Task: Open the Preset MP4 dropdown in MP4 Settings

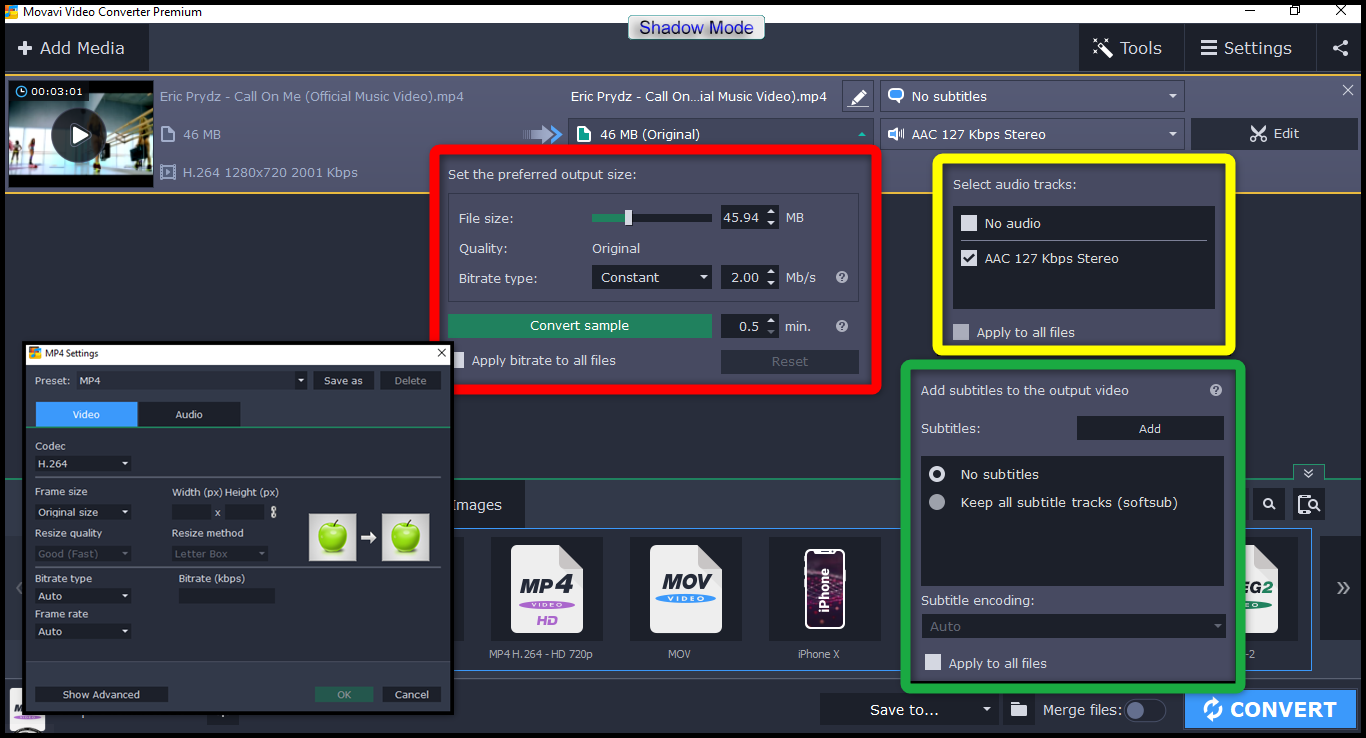Action: tap(192, 380)
